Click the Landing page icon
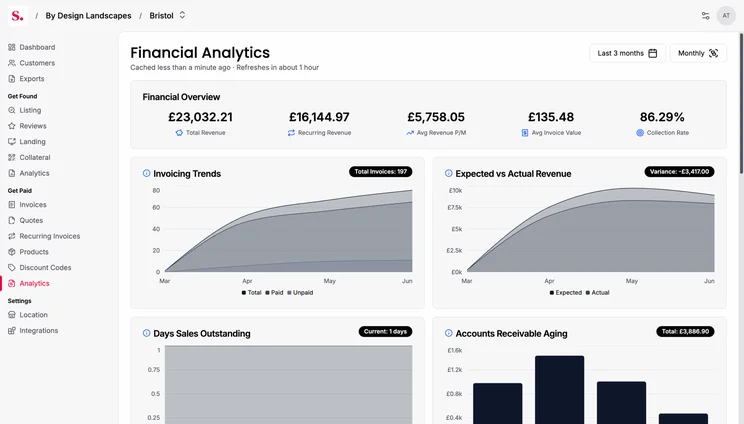 (x=12, y=141)
